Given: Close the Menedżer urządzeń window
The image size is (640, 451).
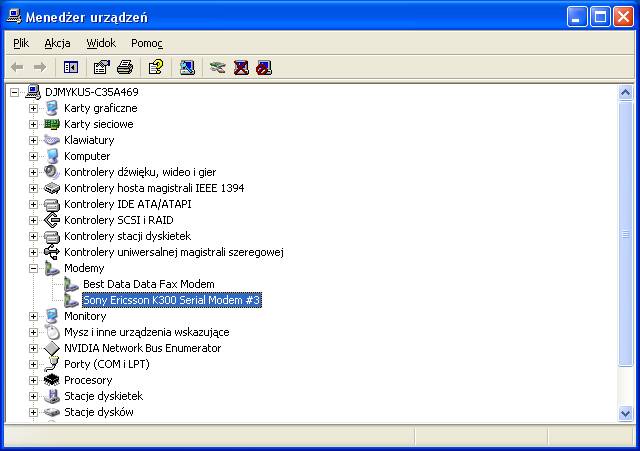Looking at the screenshot, I should coord(624,17).
